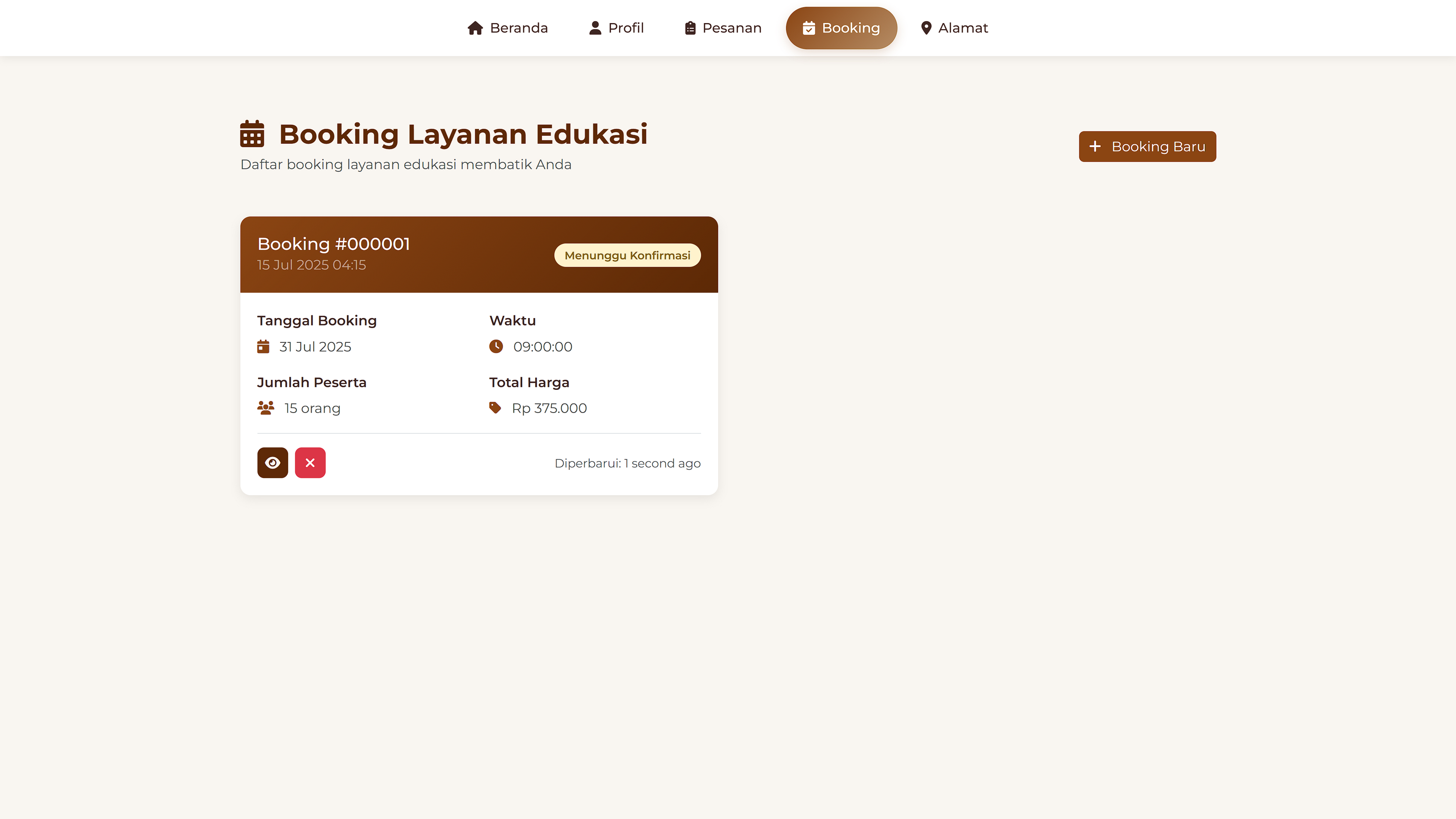Click the participants group icon

pyautogui.click(x=266, y=408)
